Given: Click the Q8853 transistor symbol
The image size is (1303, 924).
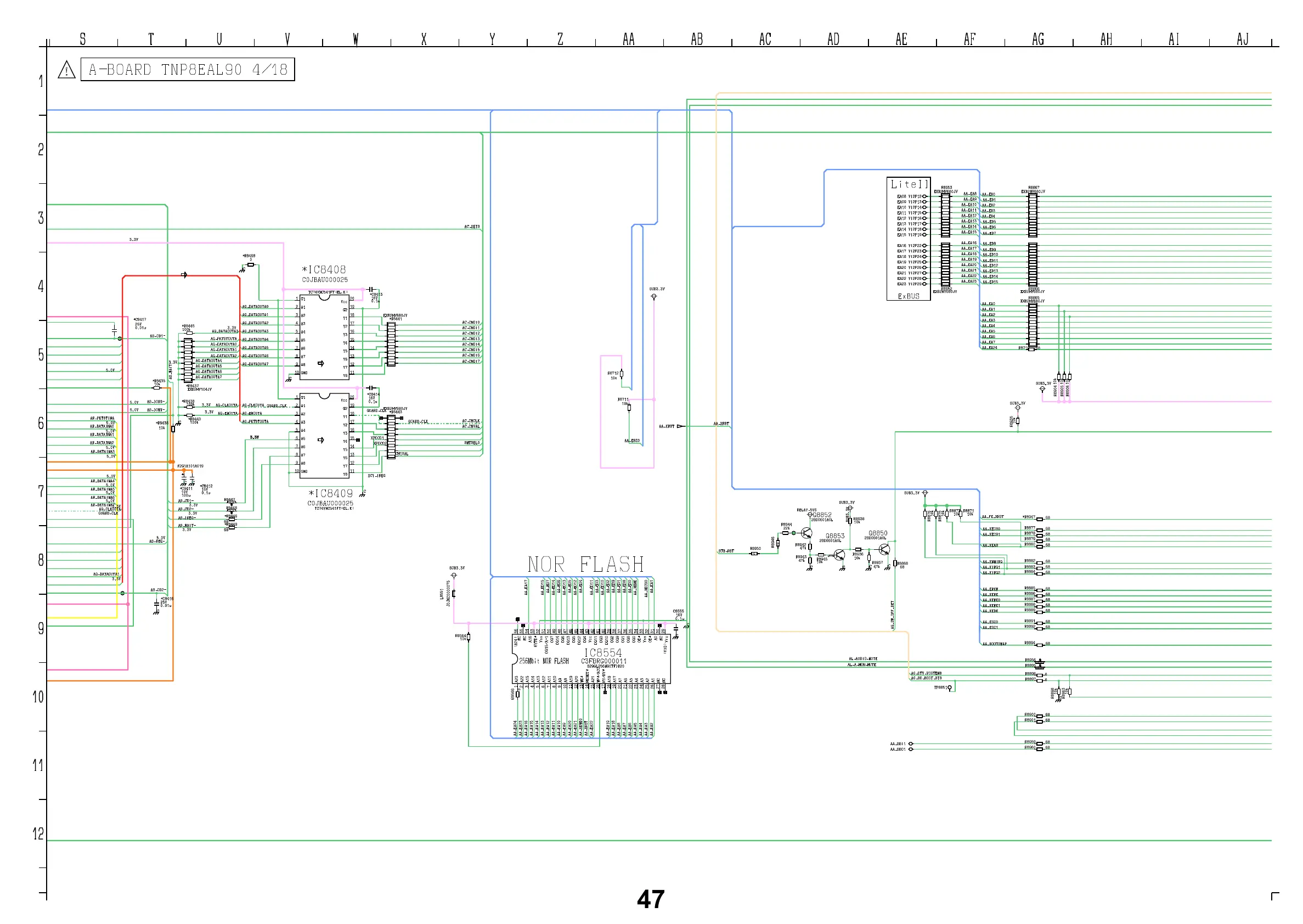Looking at the screenshot, I should [839, 555].
